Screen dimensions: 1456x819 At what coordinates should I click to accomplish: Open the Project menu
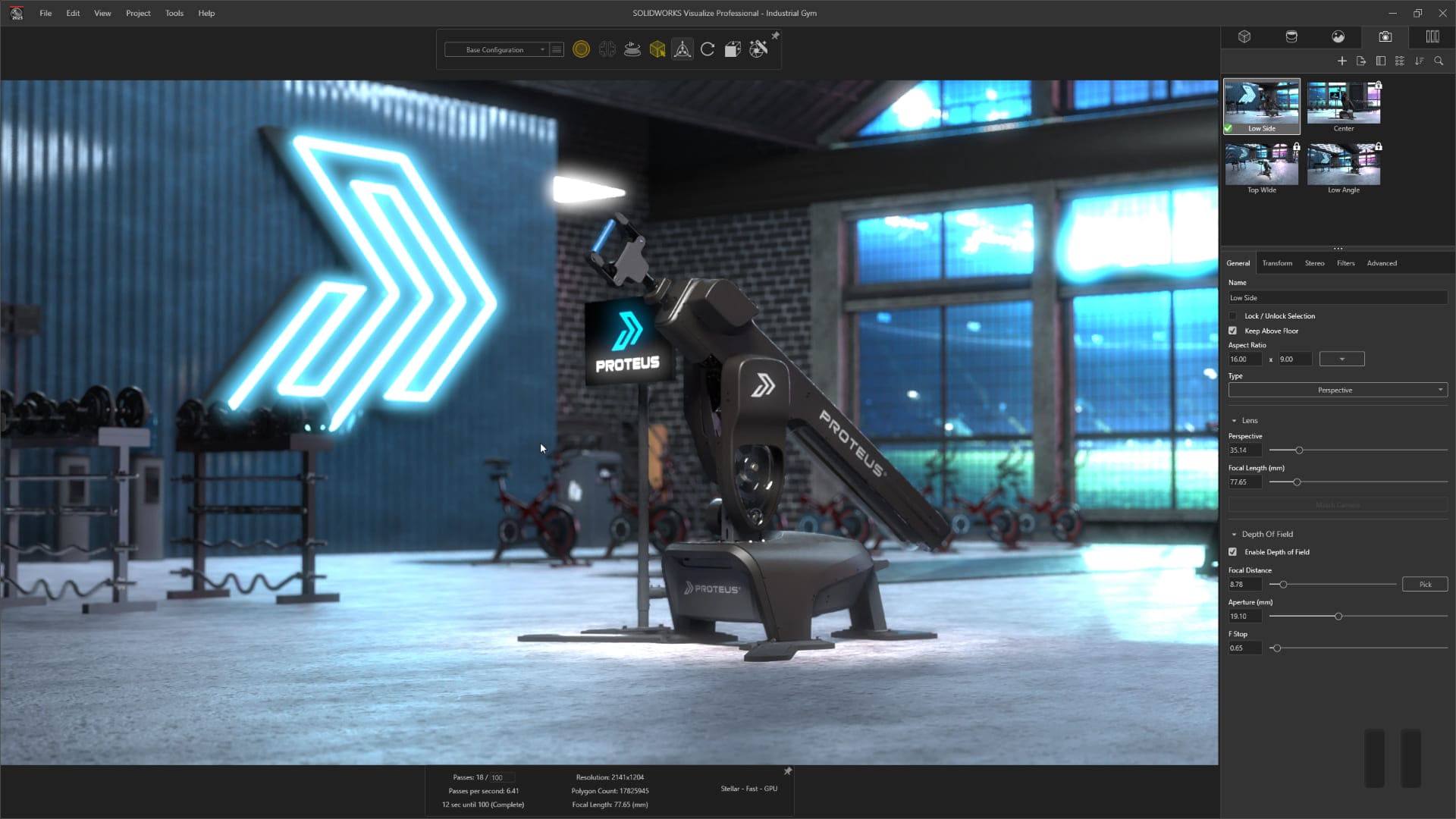point(138,13)
